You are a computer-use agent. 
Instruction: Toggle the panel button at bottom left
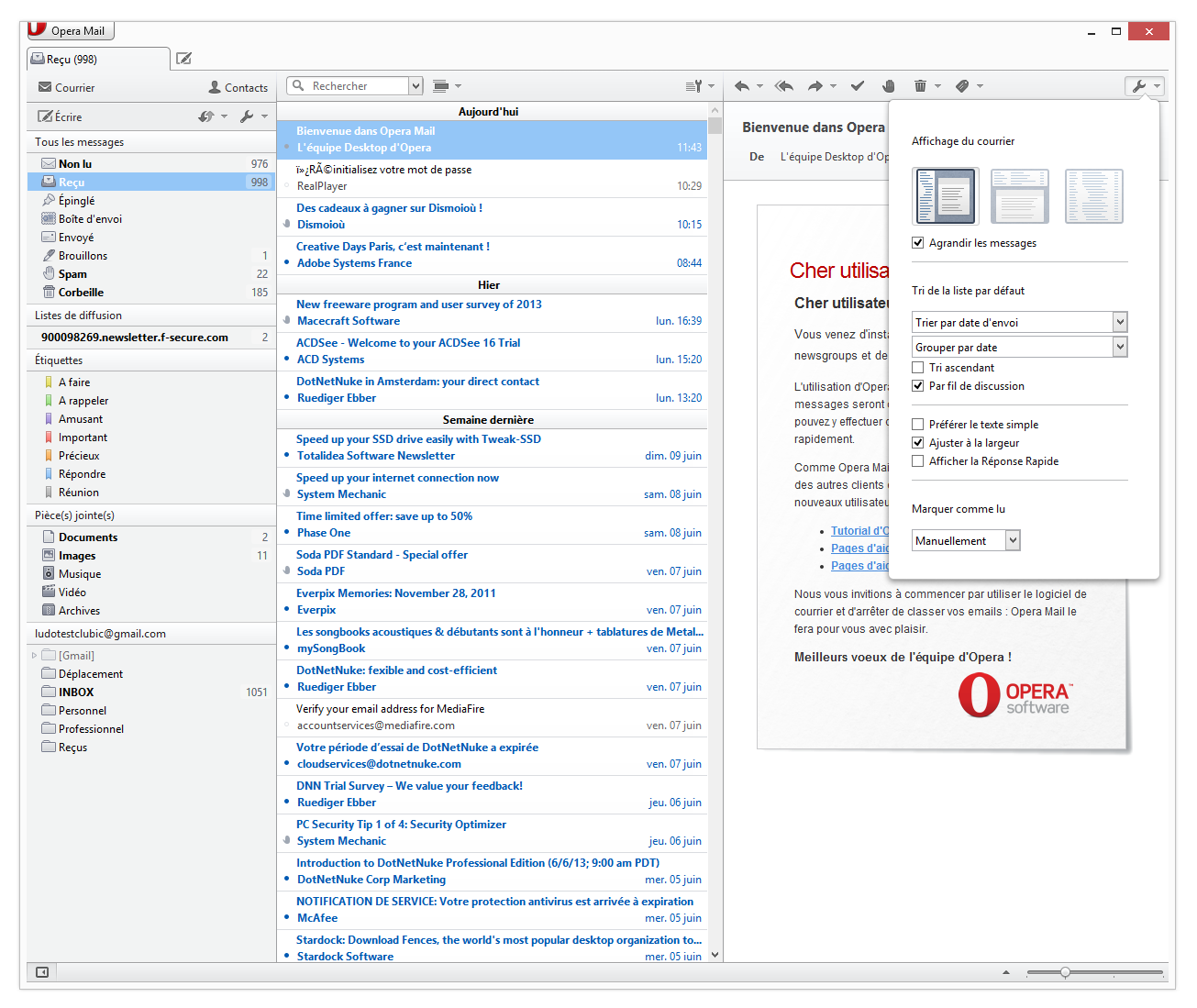[42, 972]
